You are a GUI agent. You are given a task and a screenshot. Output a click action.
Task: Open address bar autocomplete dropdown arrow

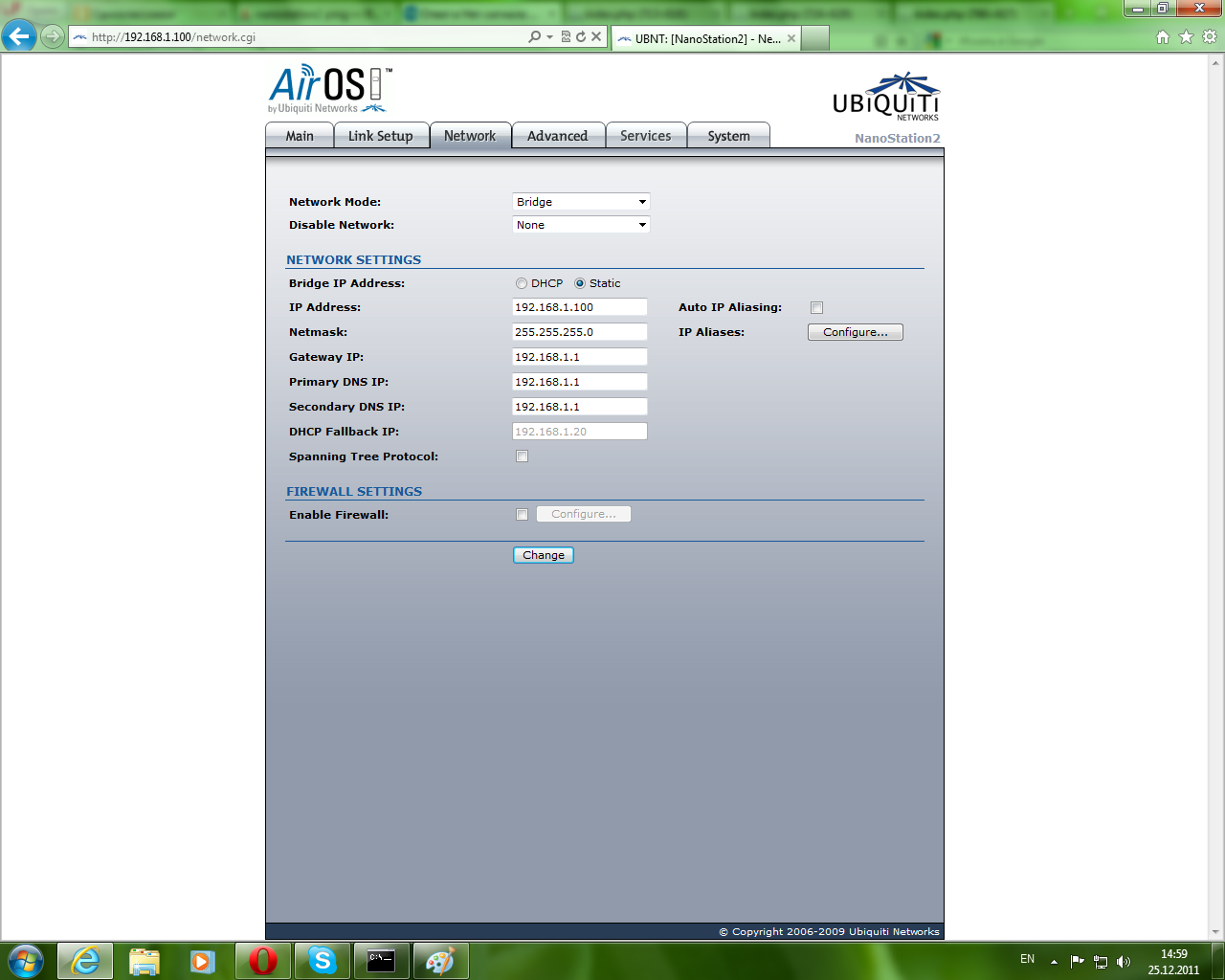pos(549,36)
